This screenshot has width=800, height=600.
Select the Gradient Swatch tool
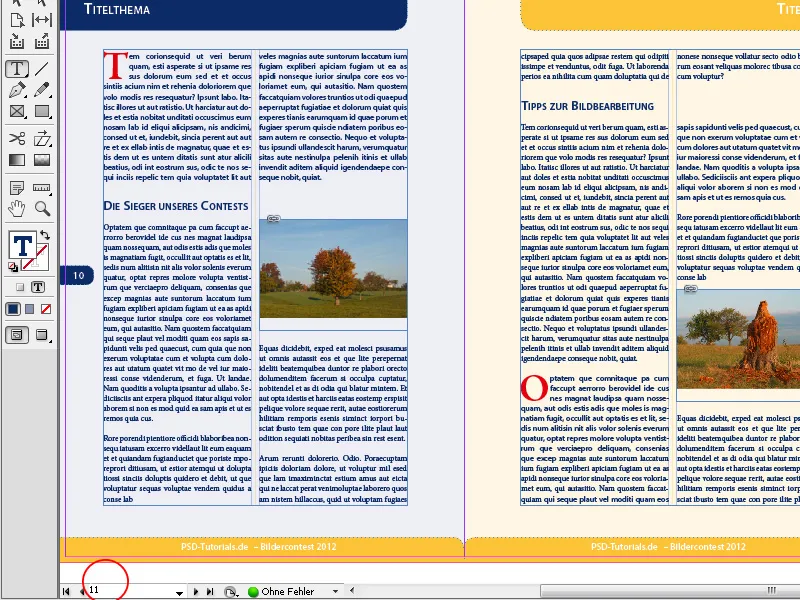17,160
